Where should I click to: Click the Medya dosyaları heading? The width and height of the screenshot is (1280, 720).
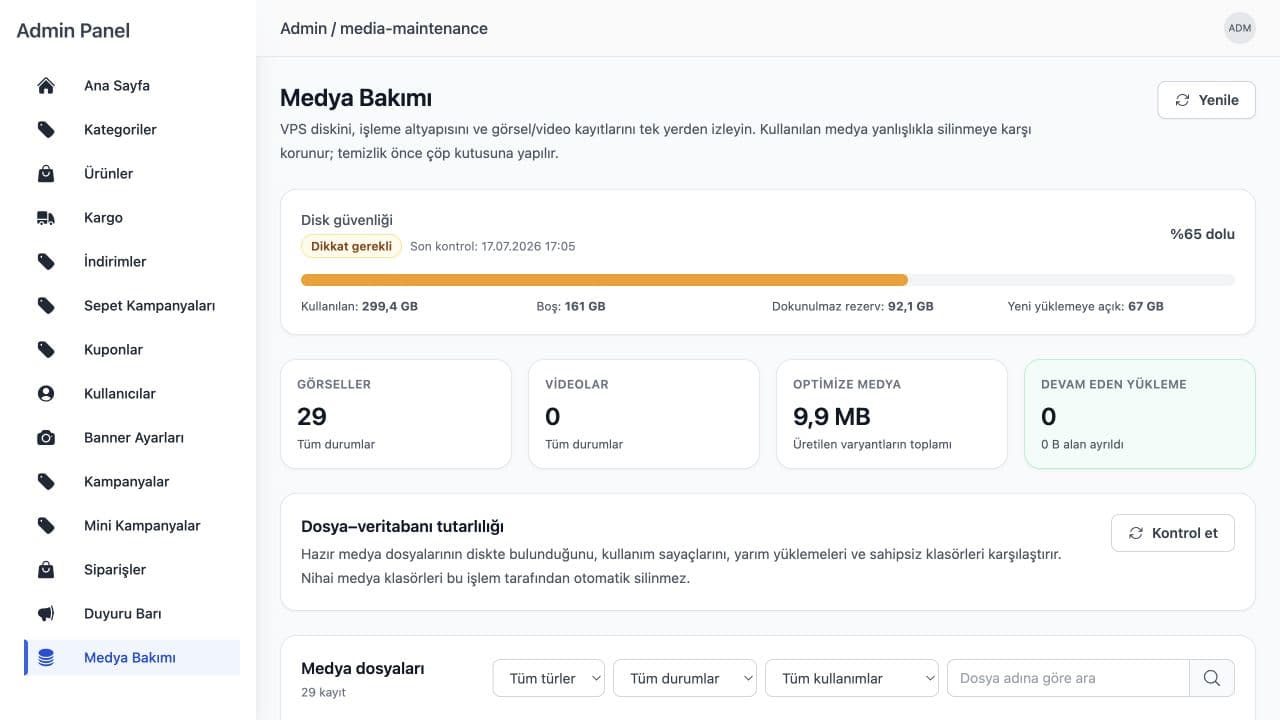363,668
